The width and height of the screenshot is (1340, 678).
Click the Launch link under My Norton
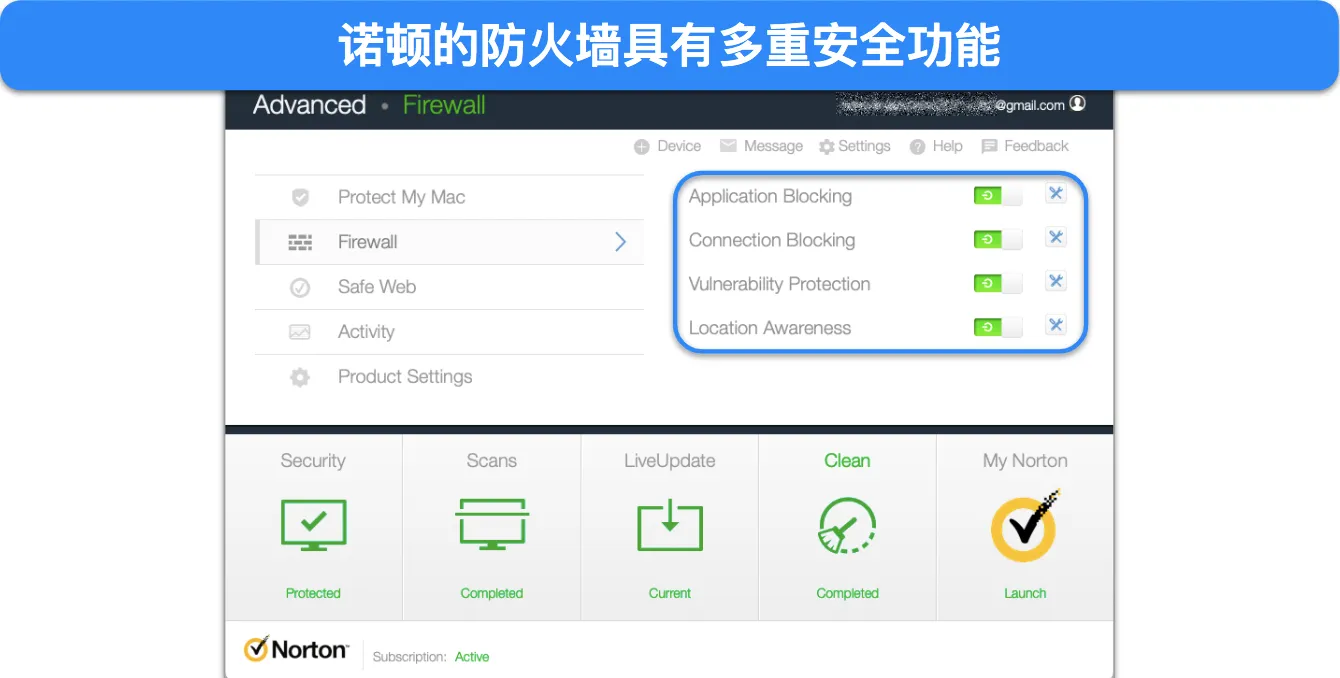click(x=1025, y=593)
